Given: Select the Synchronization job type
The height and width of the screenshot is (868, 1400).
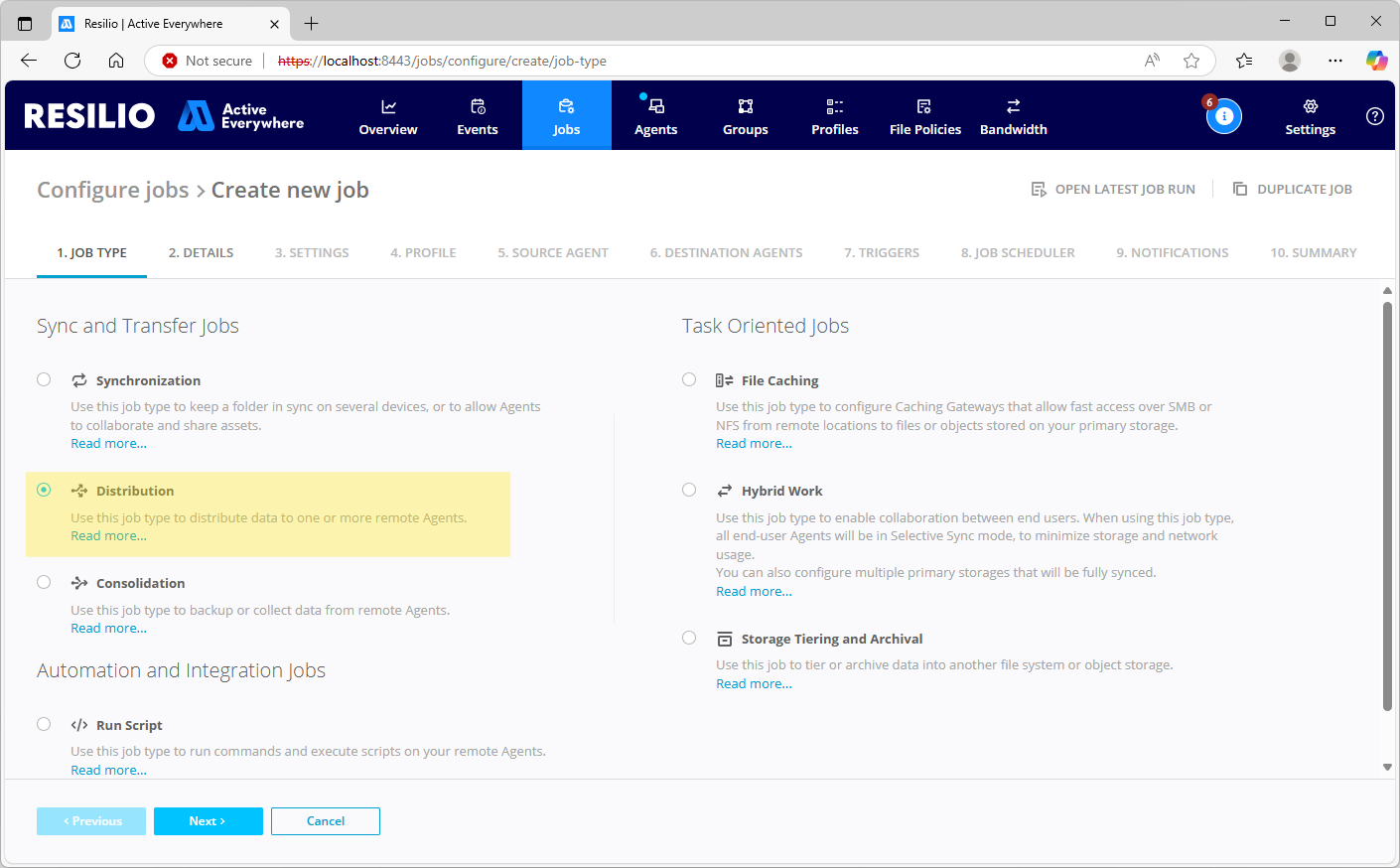Looking at the screenshot, I should (x=44, y=379).
